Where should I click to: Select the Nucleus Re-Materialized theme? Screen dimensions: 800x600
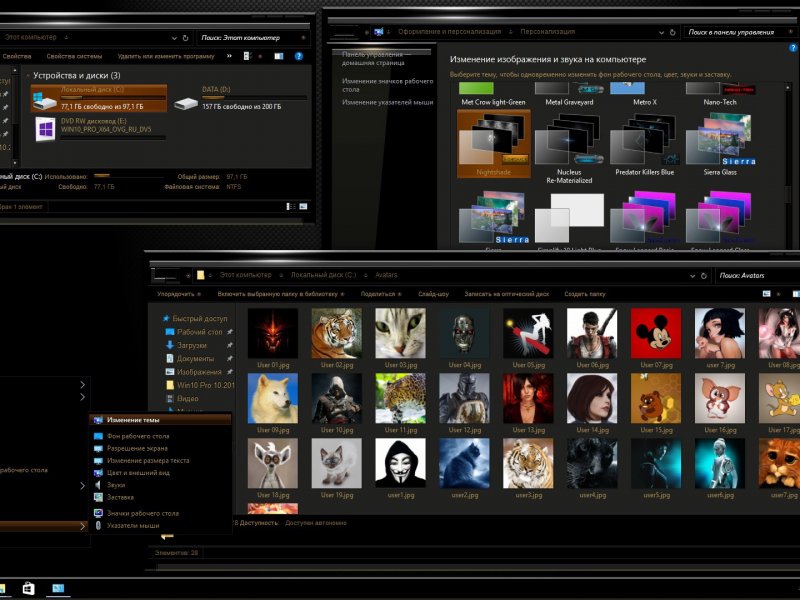(569, 149)
